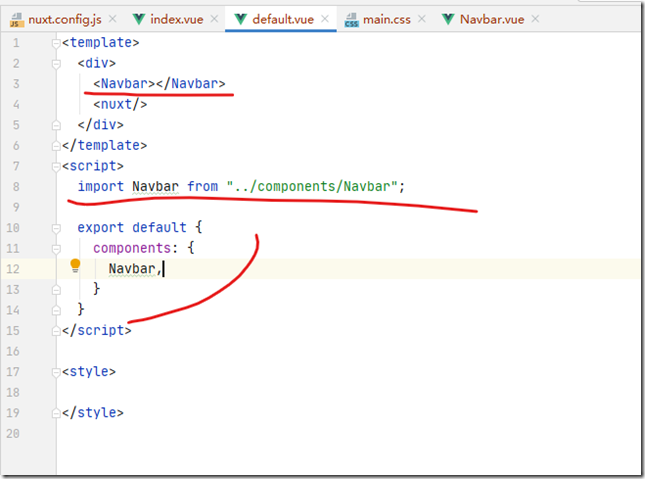Close the default.vue tab
The height and width of the screenshot is (479, 645).
pos(325,19)
